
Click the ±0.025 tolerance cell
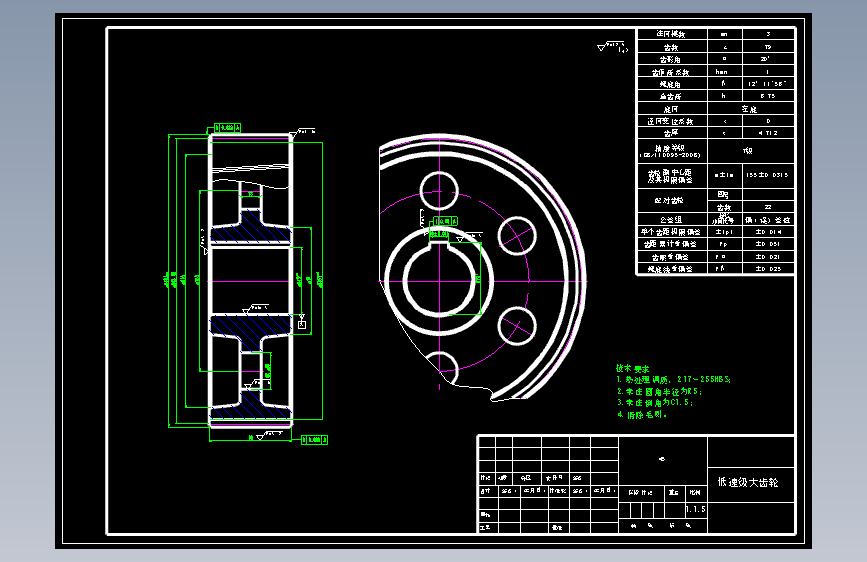coord(769,269)
